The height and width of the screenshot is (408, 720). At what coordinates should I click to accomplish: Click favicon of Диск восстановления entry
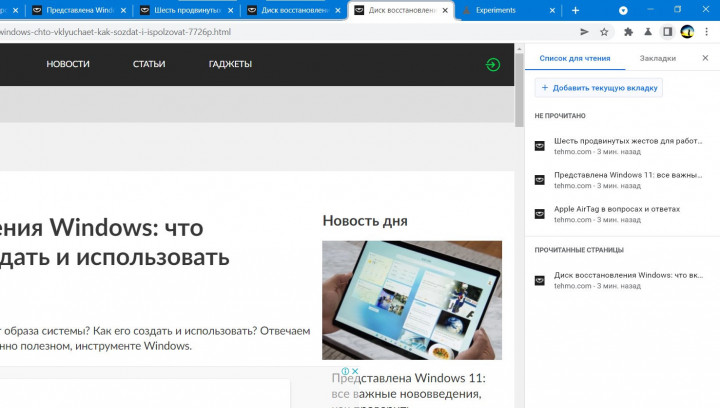tap(540, 280)
